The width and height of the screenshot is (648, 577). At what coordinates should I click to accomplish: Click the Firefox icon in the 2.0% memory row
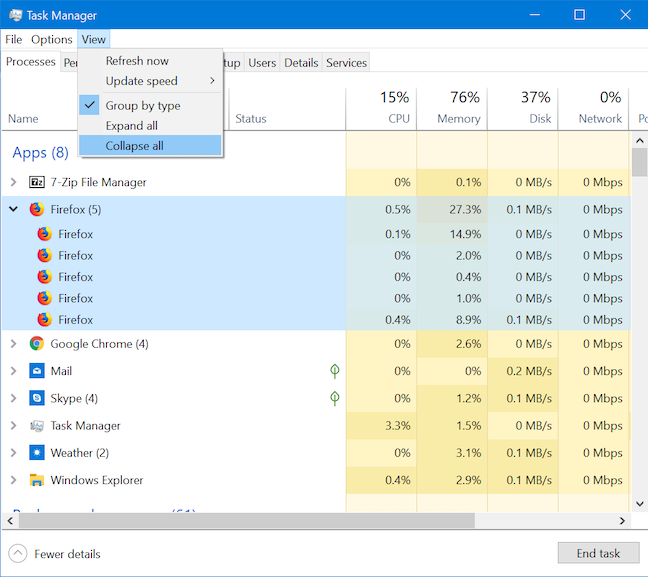45,255
